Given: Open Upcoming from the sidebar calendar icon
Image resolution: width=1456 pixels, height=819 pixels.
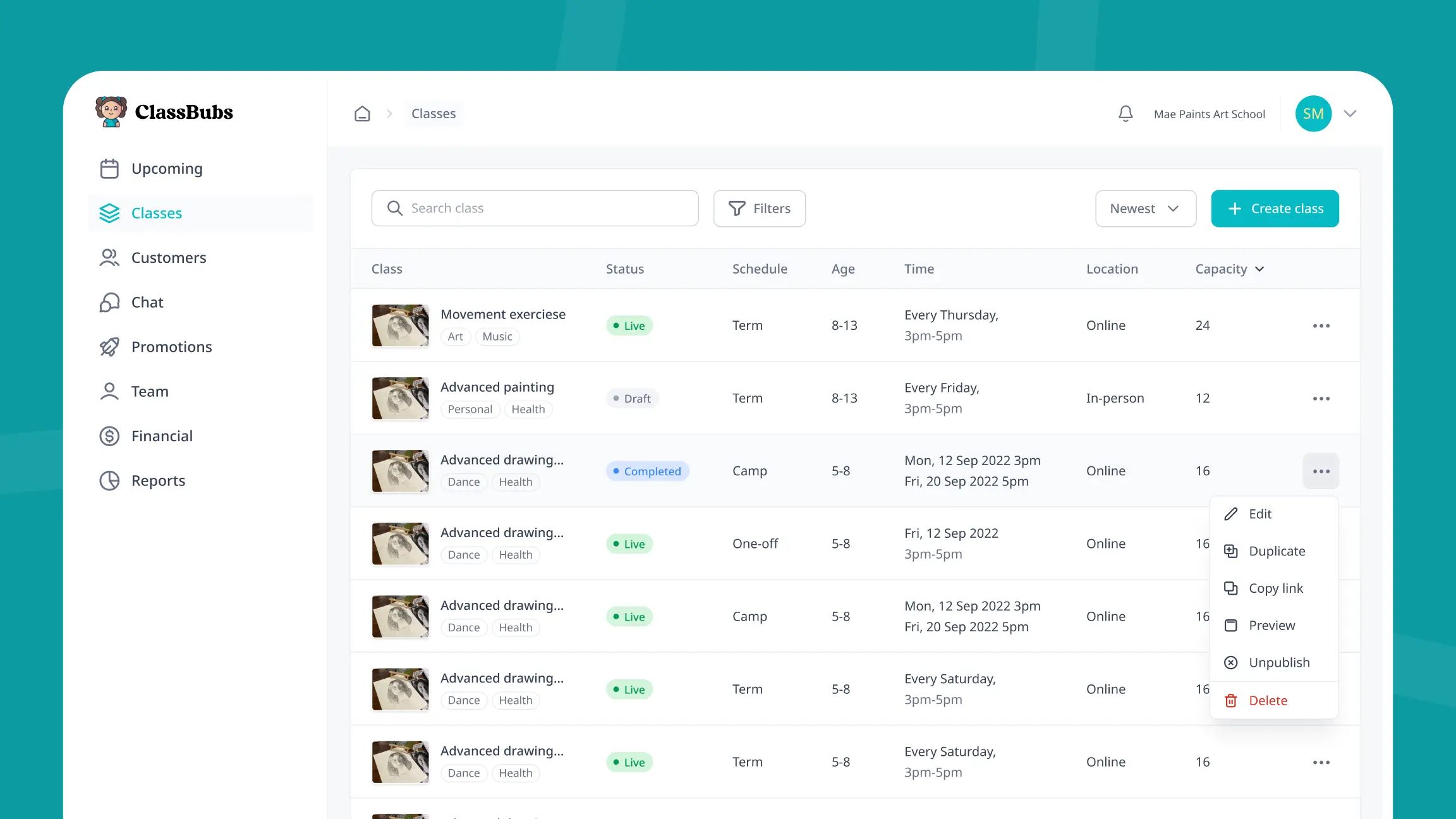Looking at the screenshot, I should tap(109, 169).
